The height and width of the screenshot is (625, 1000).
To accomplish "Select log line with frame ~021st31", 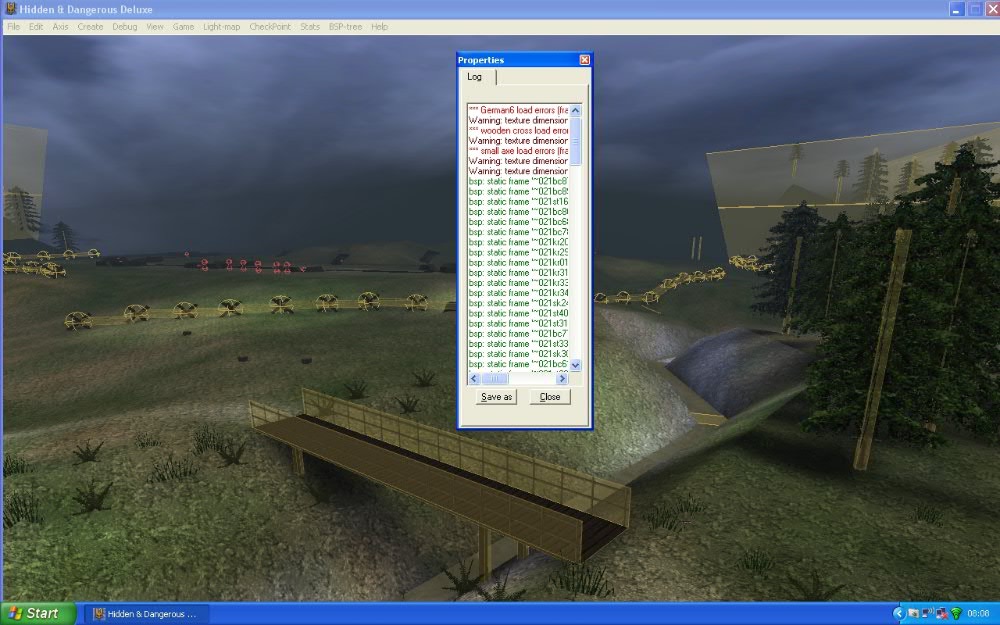I will pos(518,324).
